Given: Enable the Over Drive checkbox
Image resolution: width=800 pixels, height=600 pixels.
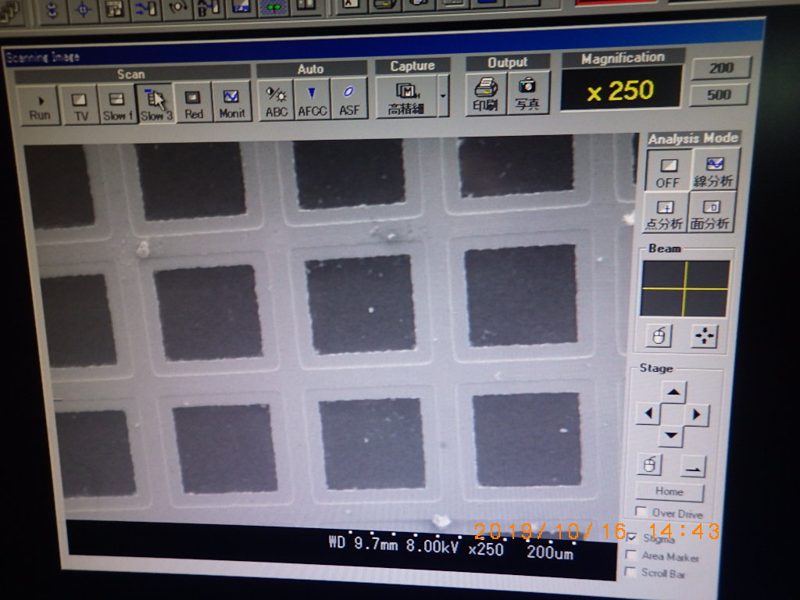Looking at the screenshot, I should [640, 511].
